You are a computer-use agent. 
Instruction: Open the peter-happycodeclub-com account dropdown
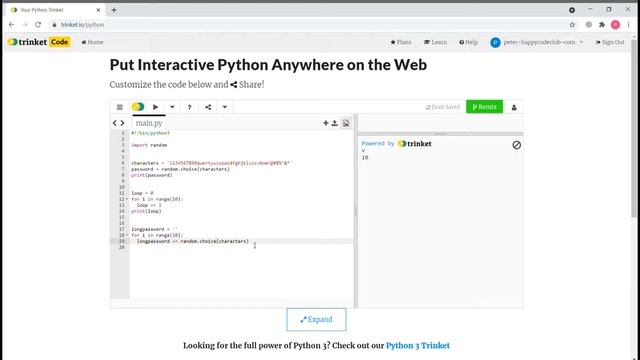tap(537, 42)
